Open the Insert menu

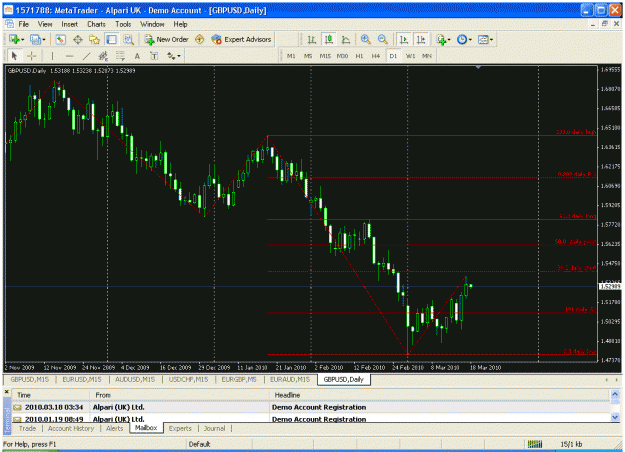(x=69, y=24)
